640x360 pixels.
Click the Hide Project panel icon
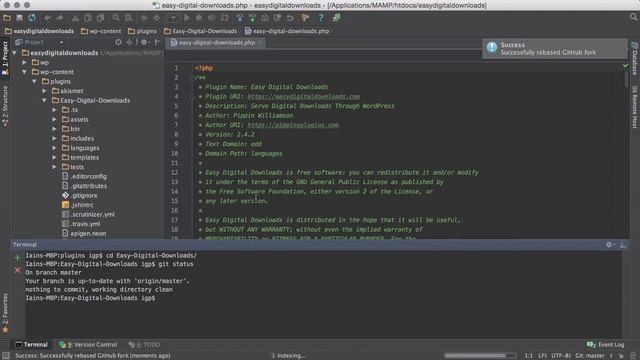pyautogui.click(x=157, y=42)
